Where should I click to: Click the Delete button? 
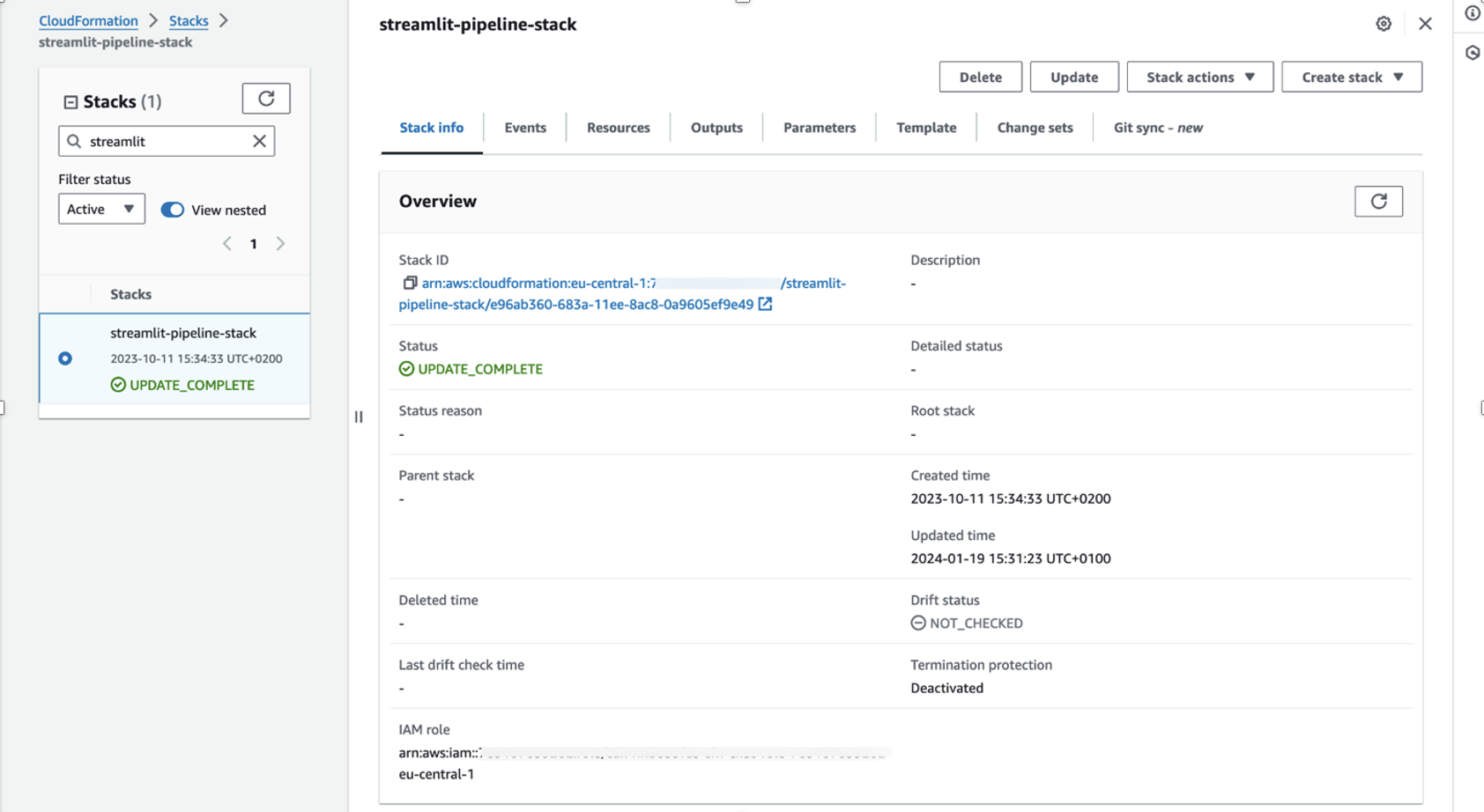point(981,77)
